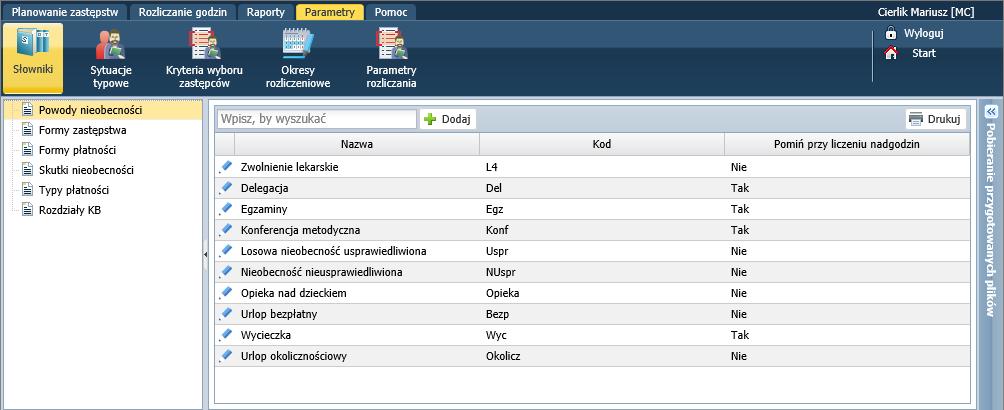Click the Opieka code cell
1004x410 pixels.
click(602, 293)
